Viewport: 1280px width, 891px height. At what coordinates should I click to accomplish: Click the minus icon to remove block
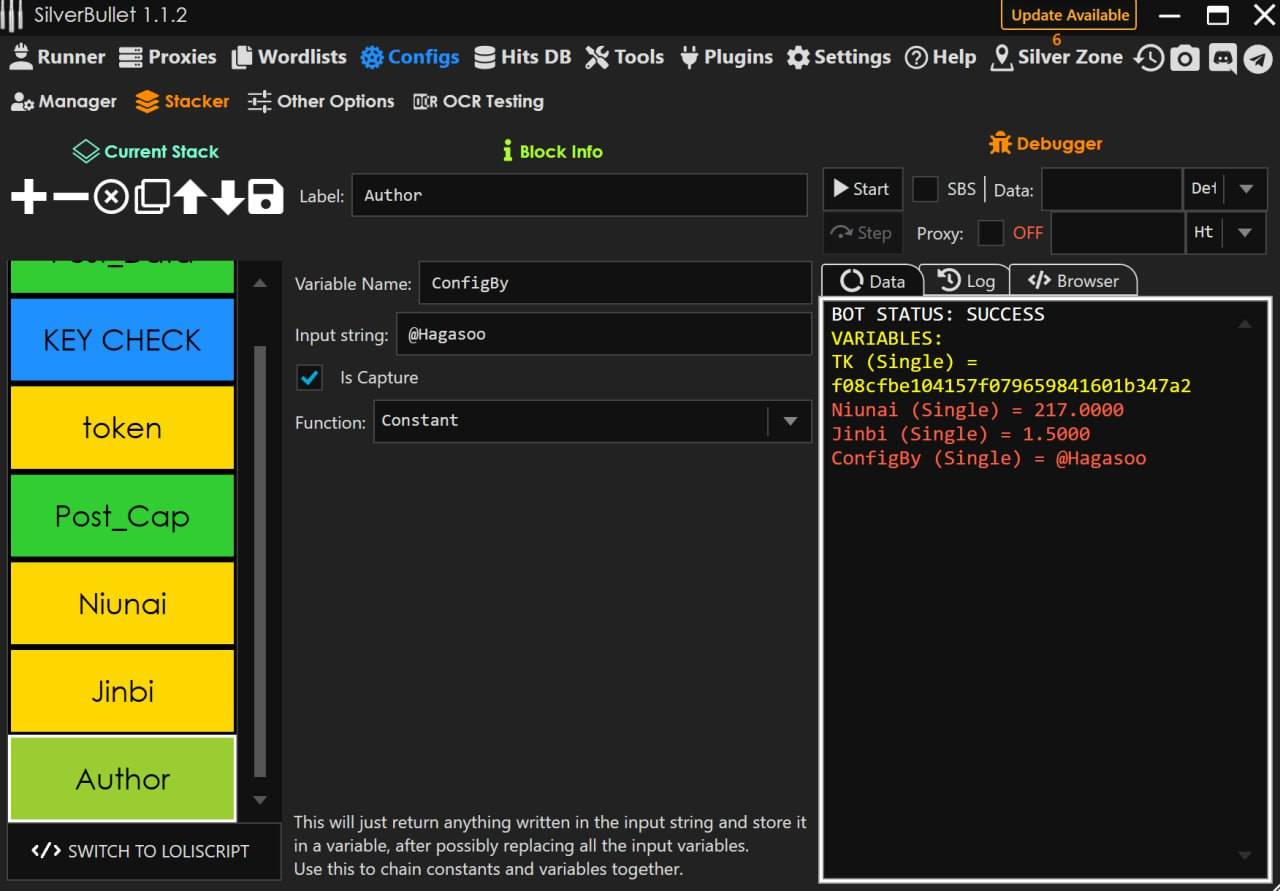pos(70,197)
